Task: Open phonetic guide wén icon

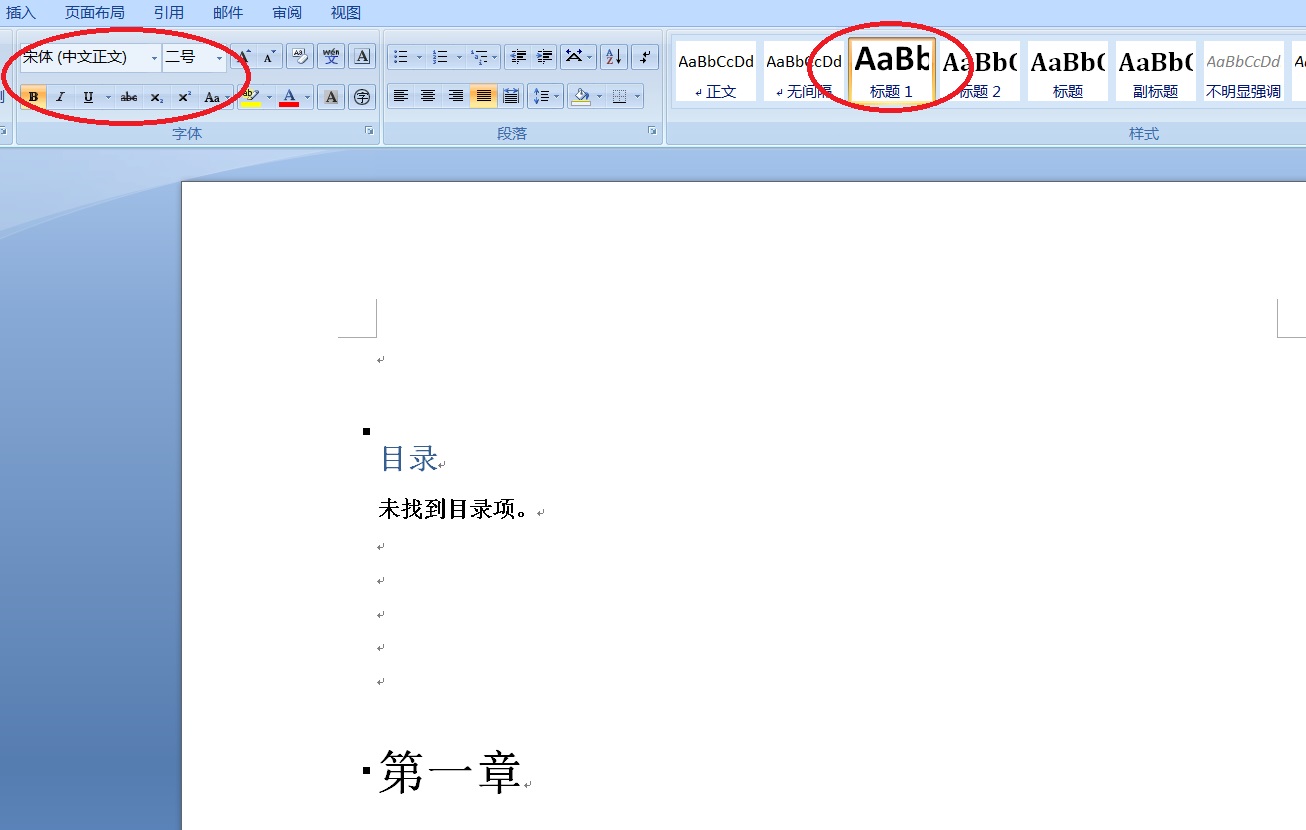Action: [x=332, y=57]
